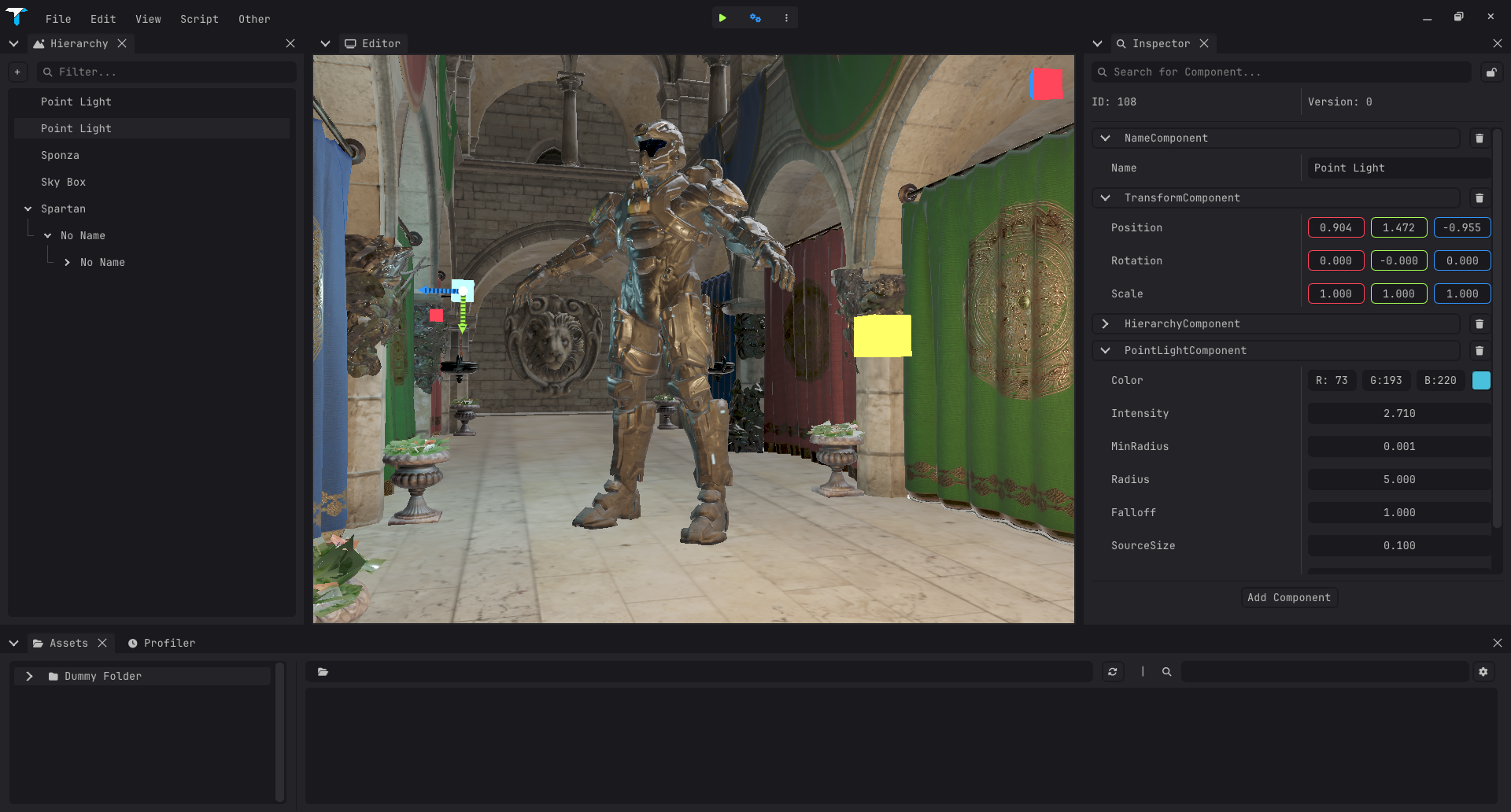Delete the TransformComponent with trash icon
1511x812 pixels.
(1480, 198)
